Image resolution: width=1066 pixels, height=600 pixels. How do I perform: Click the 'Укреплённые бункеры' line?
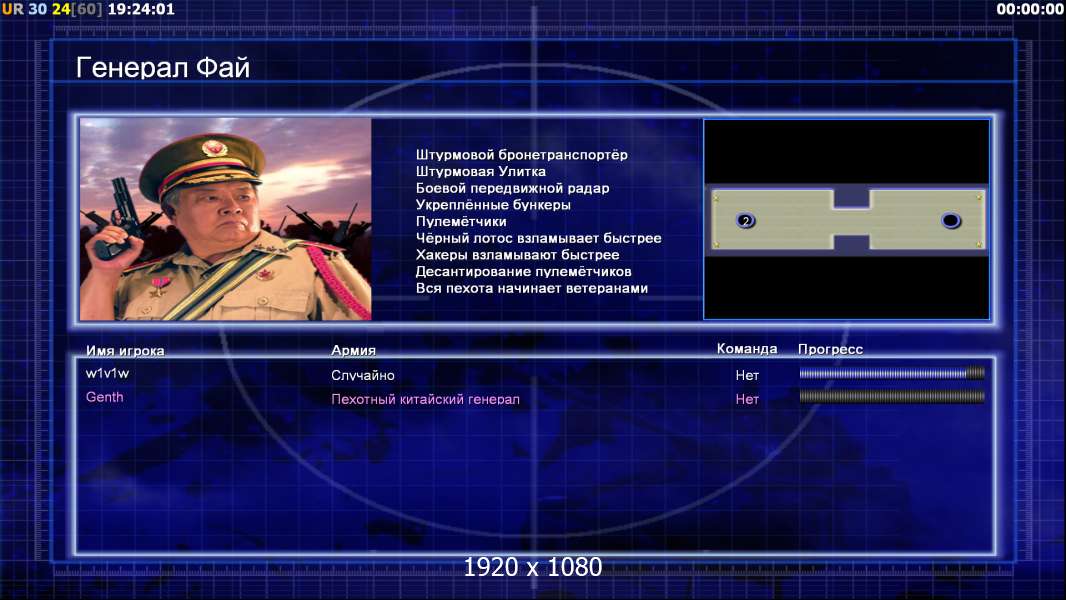tap(493, 205)
